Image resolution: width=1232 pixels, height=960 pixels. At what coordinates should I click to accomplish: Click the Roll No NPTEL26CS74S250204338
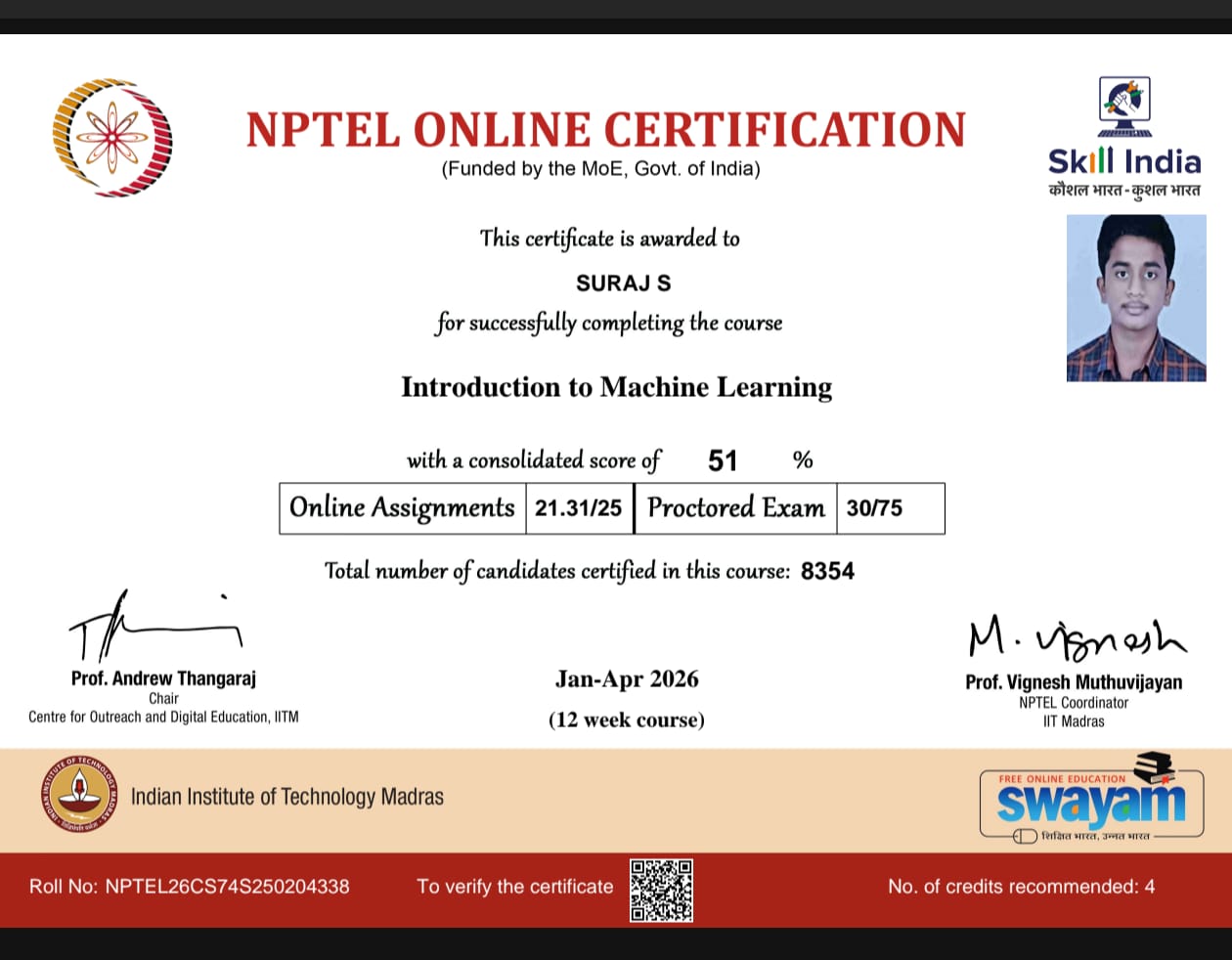189,887
